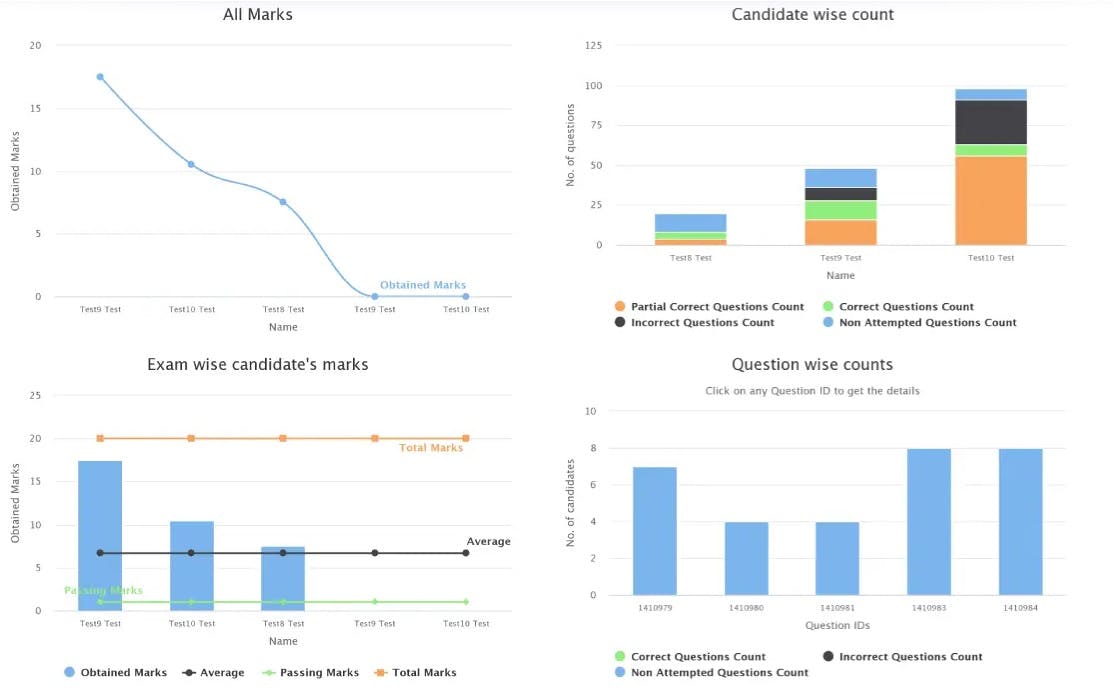1113x689 pixels.
Task: Hide Non Attempted Questions Count in question wise legend
Action: point(719,673)
